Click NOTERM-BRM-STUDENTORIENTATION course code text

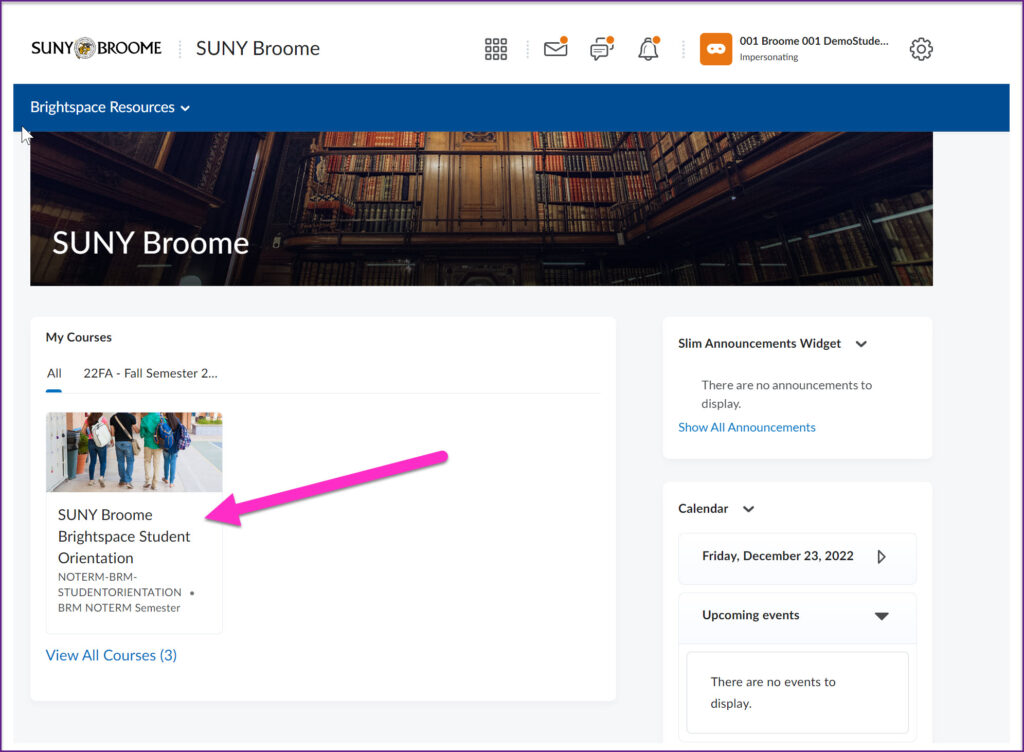120,585
